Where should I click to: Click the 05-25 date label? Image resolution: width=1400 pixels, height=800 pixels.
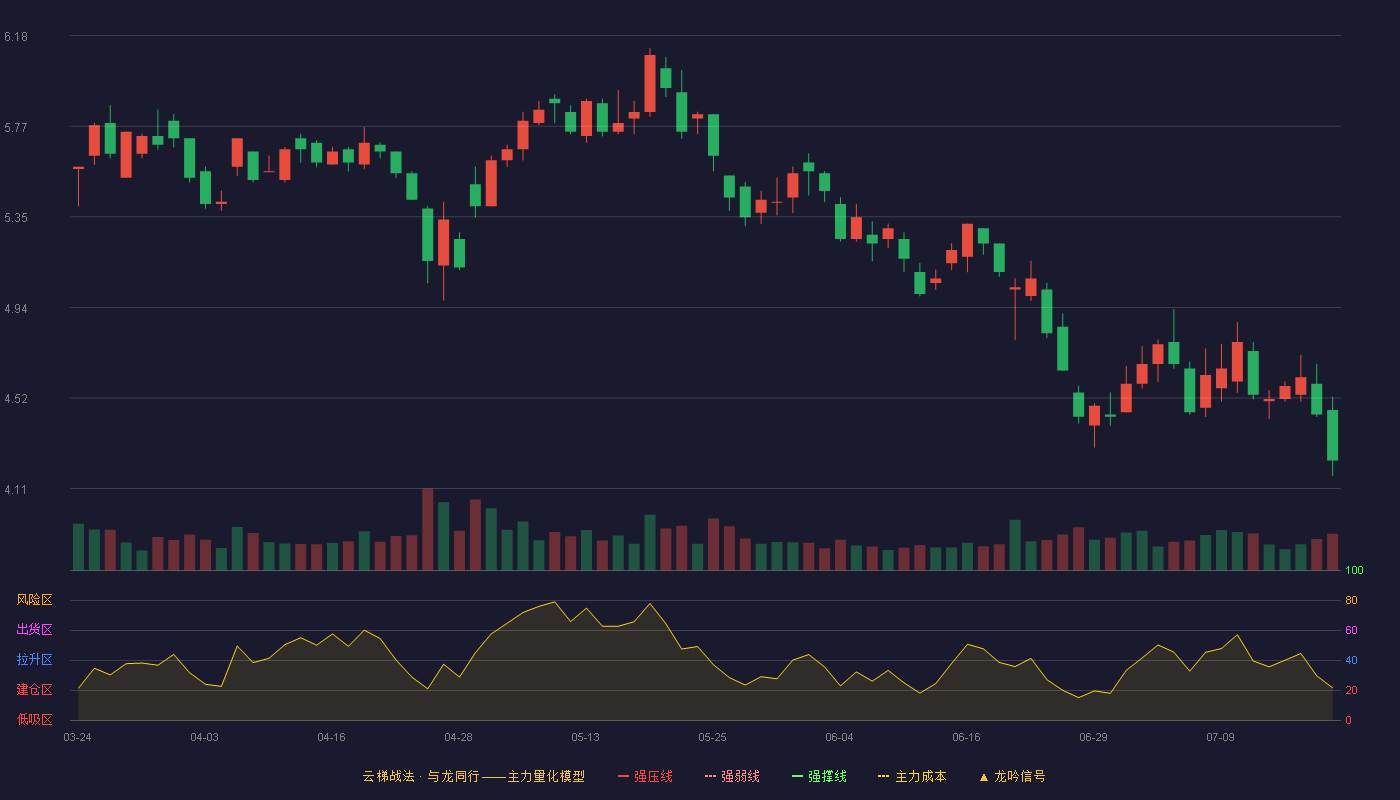pyautogui.click(x=712, y=737)
